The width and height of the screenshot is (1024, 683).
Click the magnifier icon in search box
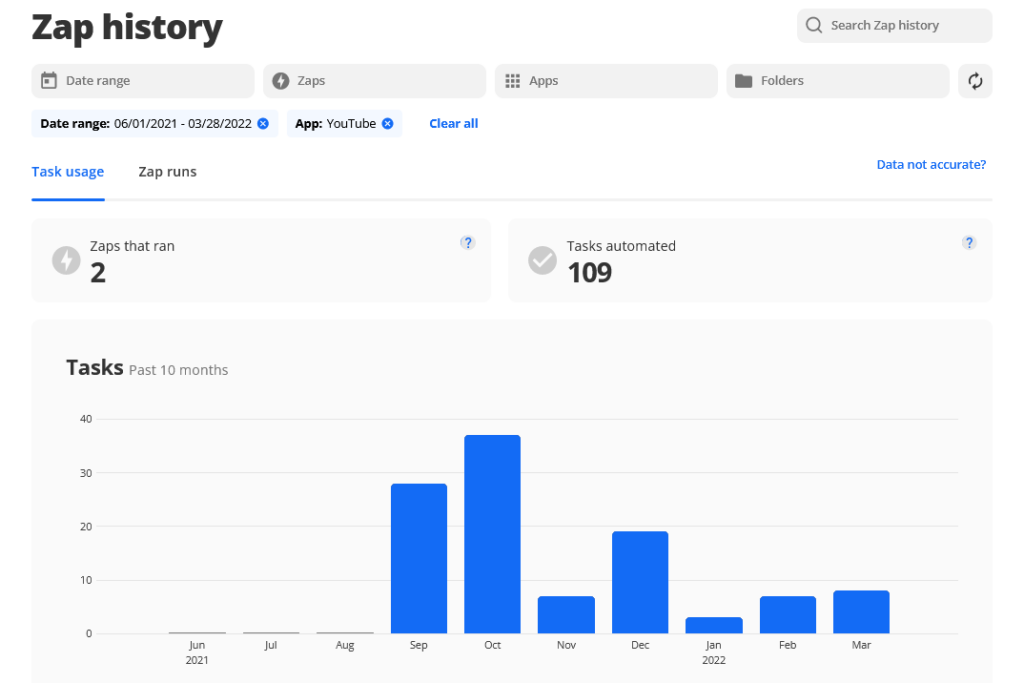814,25
